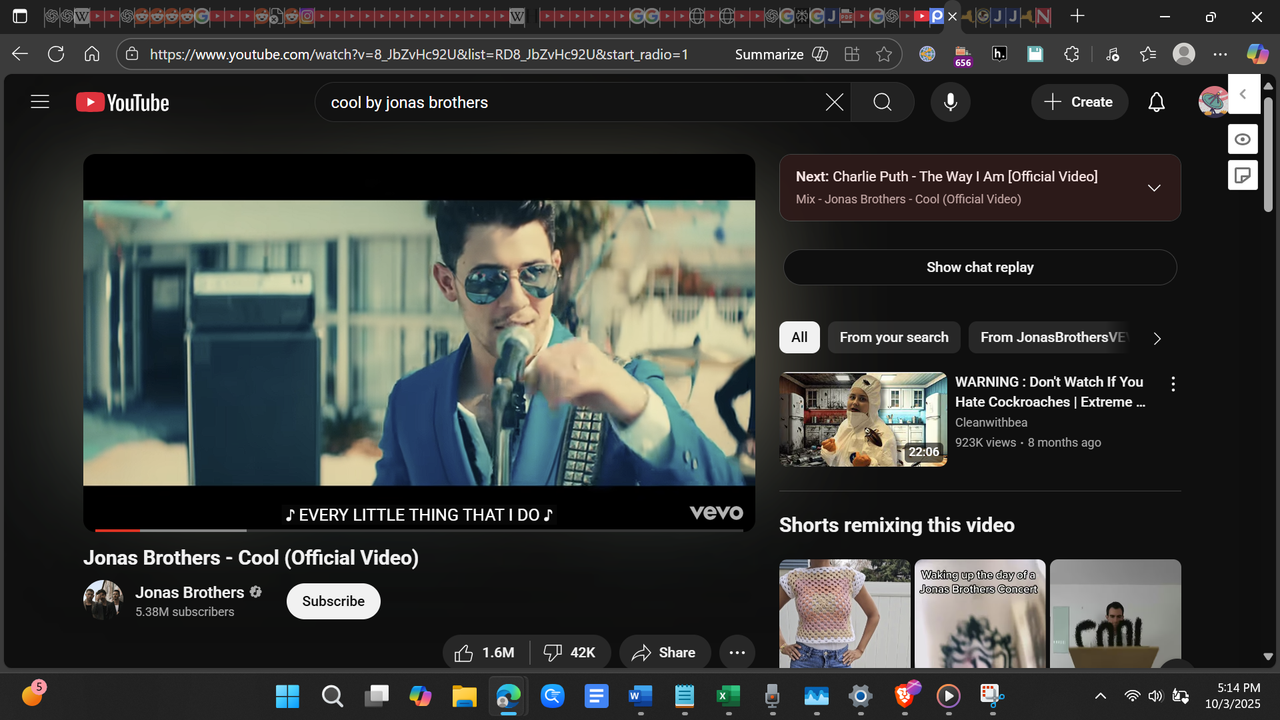The image size is (1280, 720).
Task: Open the Windows Start menu
Action: coord(287,695)
